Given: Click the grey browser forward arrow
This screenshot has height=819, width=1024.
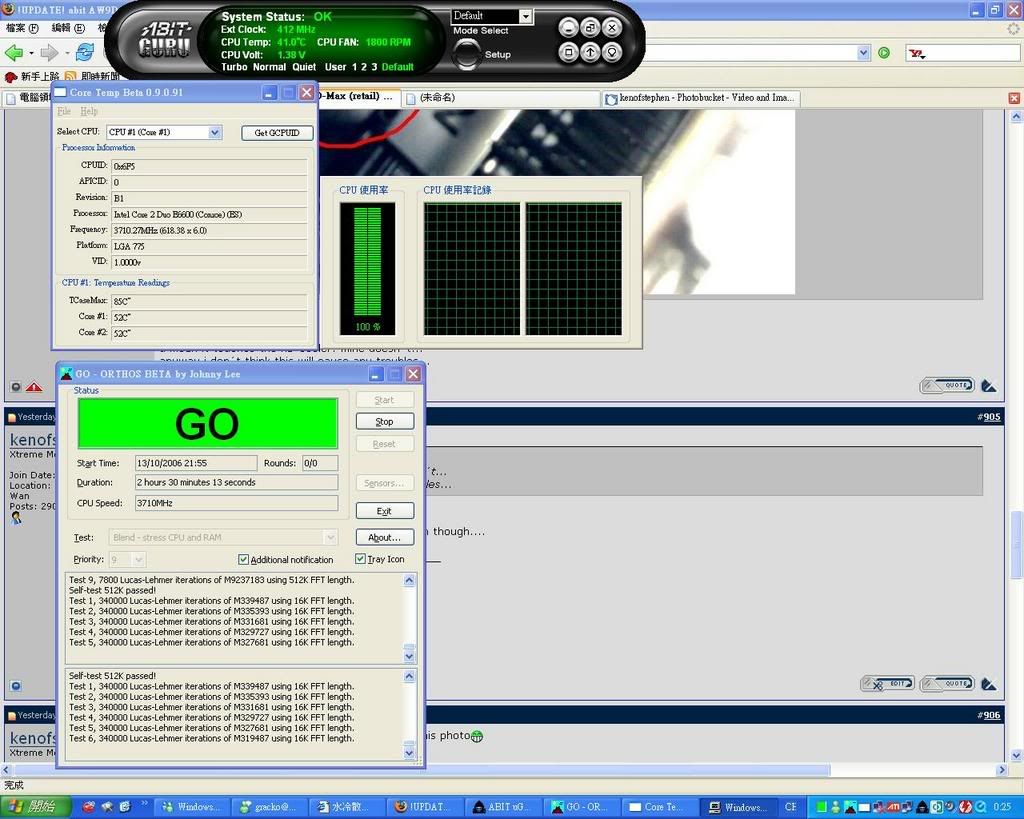Looking at the screenshot, I should click(x=49, y=52).
